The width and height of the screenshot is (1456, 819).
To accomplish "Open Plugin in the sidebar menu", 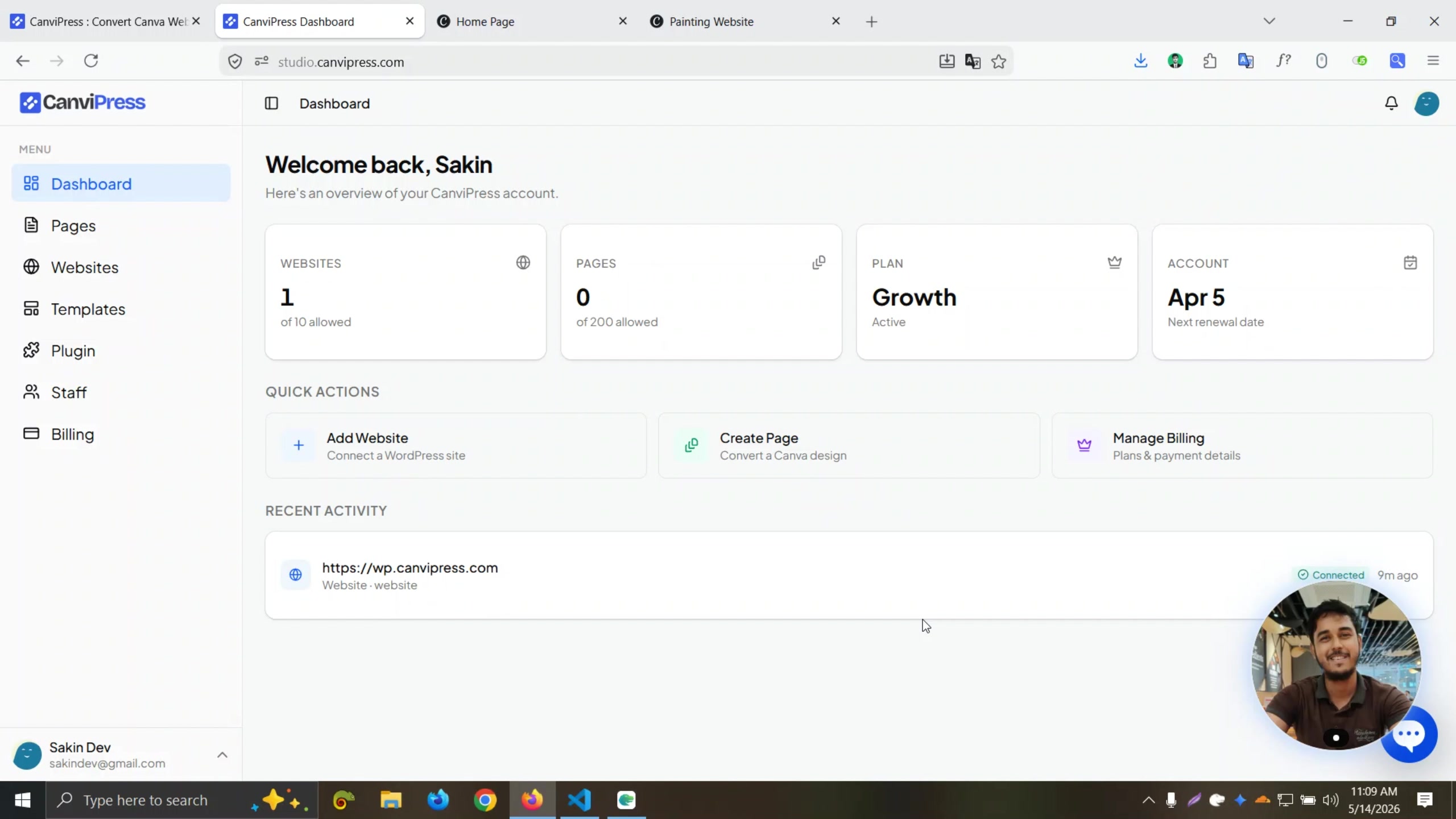I will [x=121, y=351].
